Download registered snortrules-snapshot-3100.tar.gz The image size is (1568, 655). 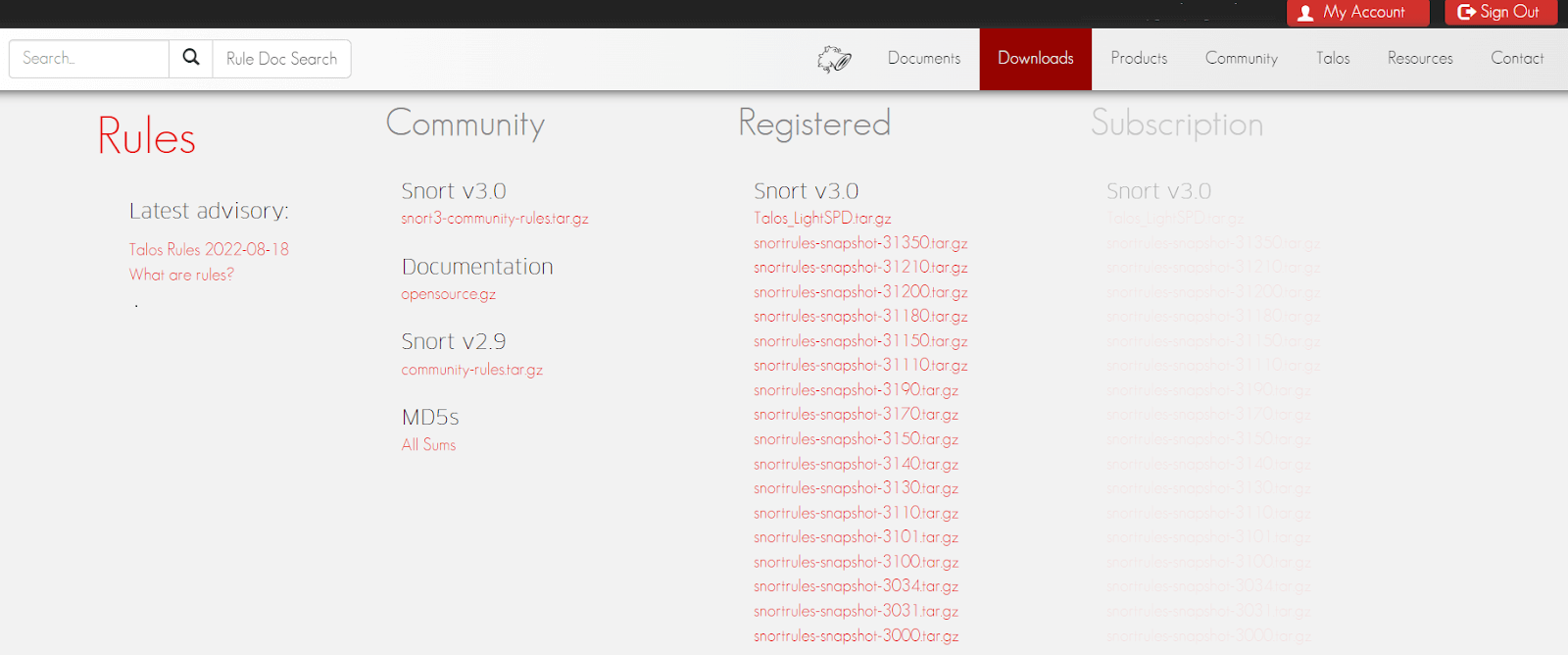click(x=857, y=562)
